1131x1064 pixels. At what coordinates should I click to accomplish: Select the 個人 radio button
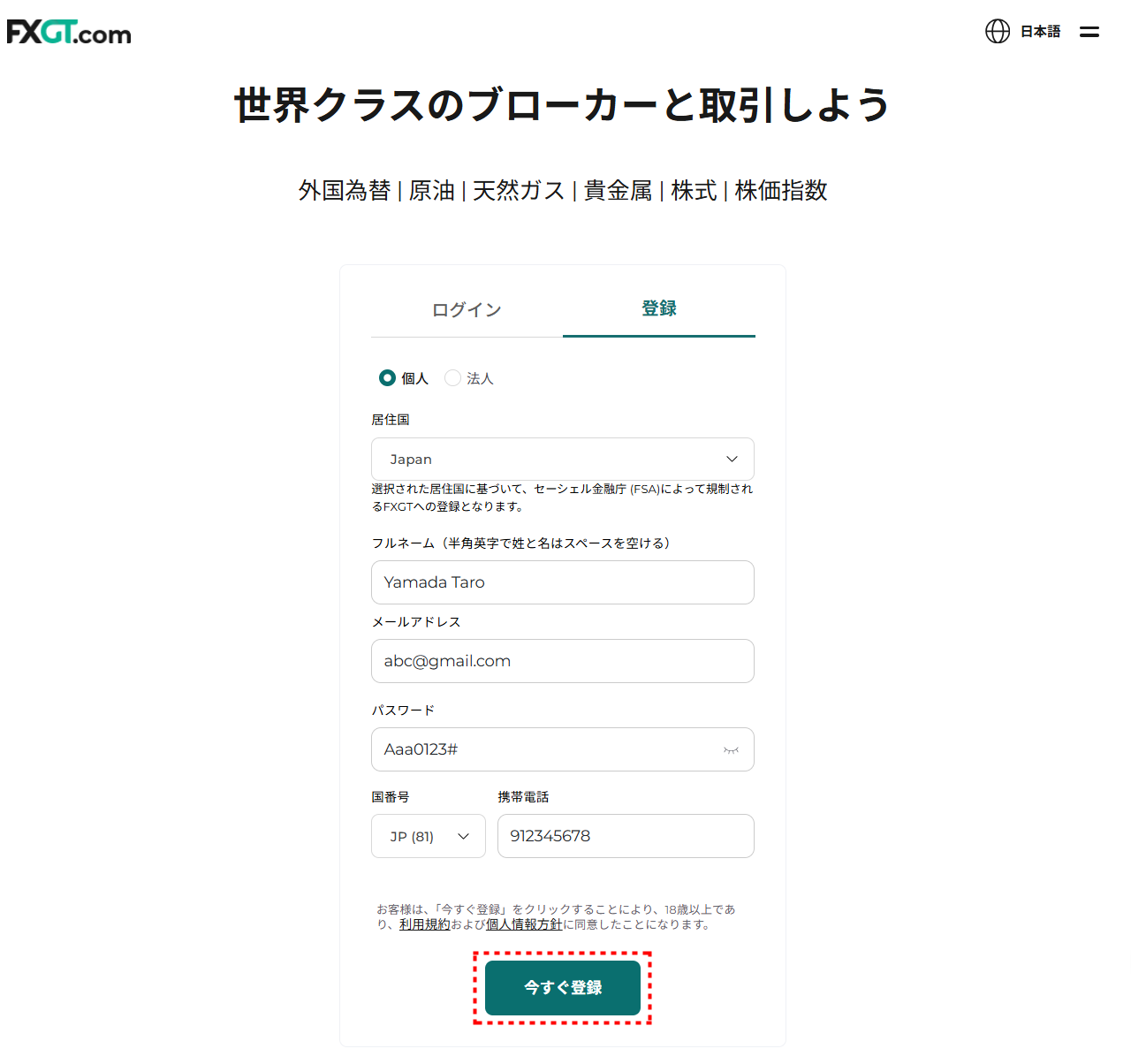(387, 378)
